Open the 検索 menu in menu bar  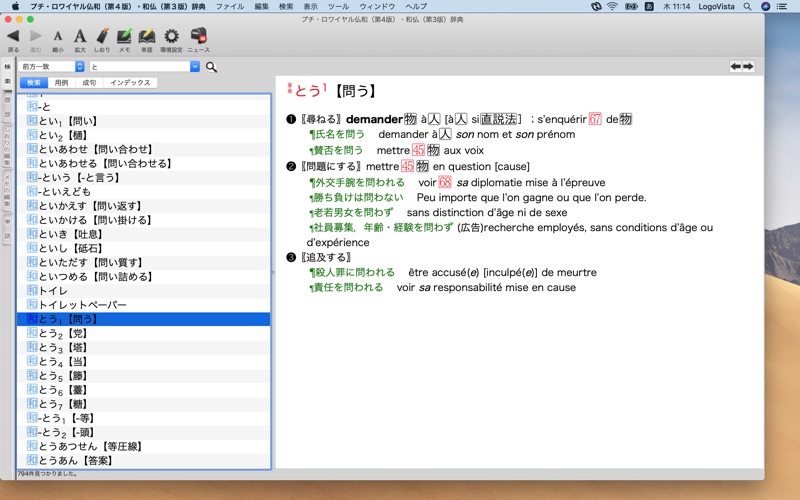coord(286,6)
